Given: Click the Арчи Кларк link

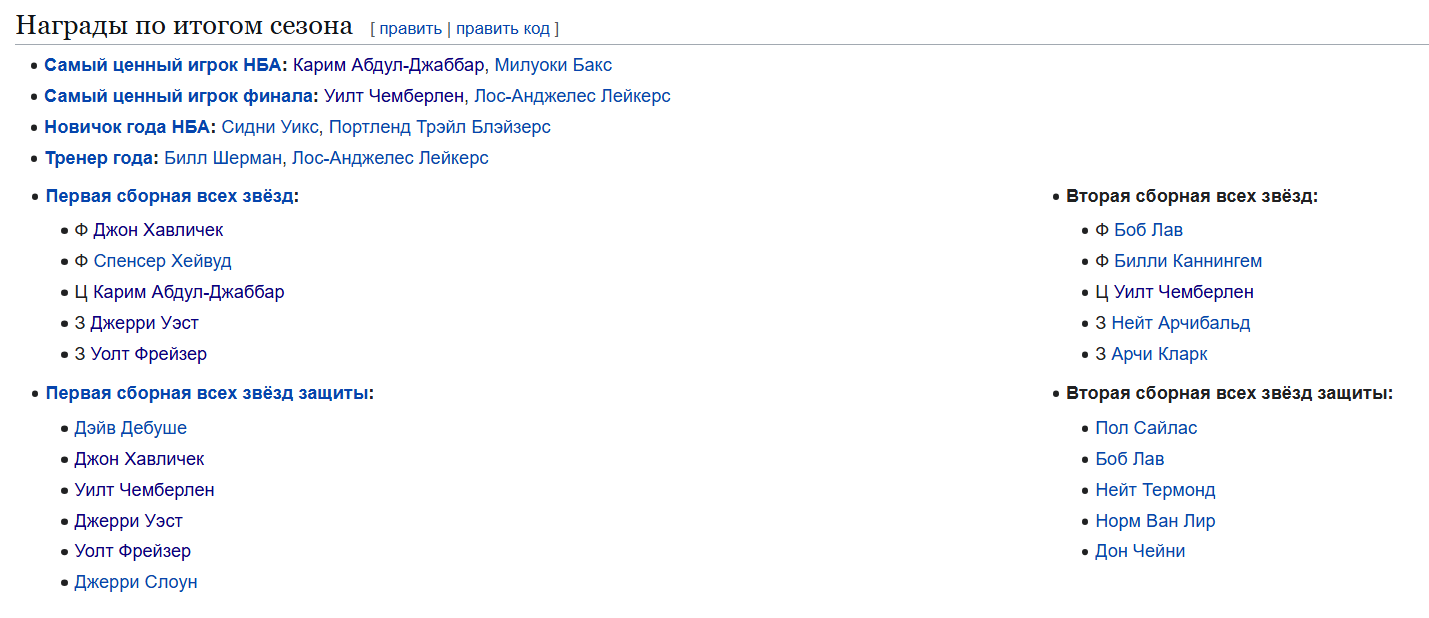Looking at the screenshot, I should pyautogui.click(x=1159, y=354).
